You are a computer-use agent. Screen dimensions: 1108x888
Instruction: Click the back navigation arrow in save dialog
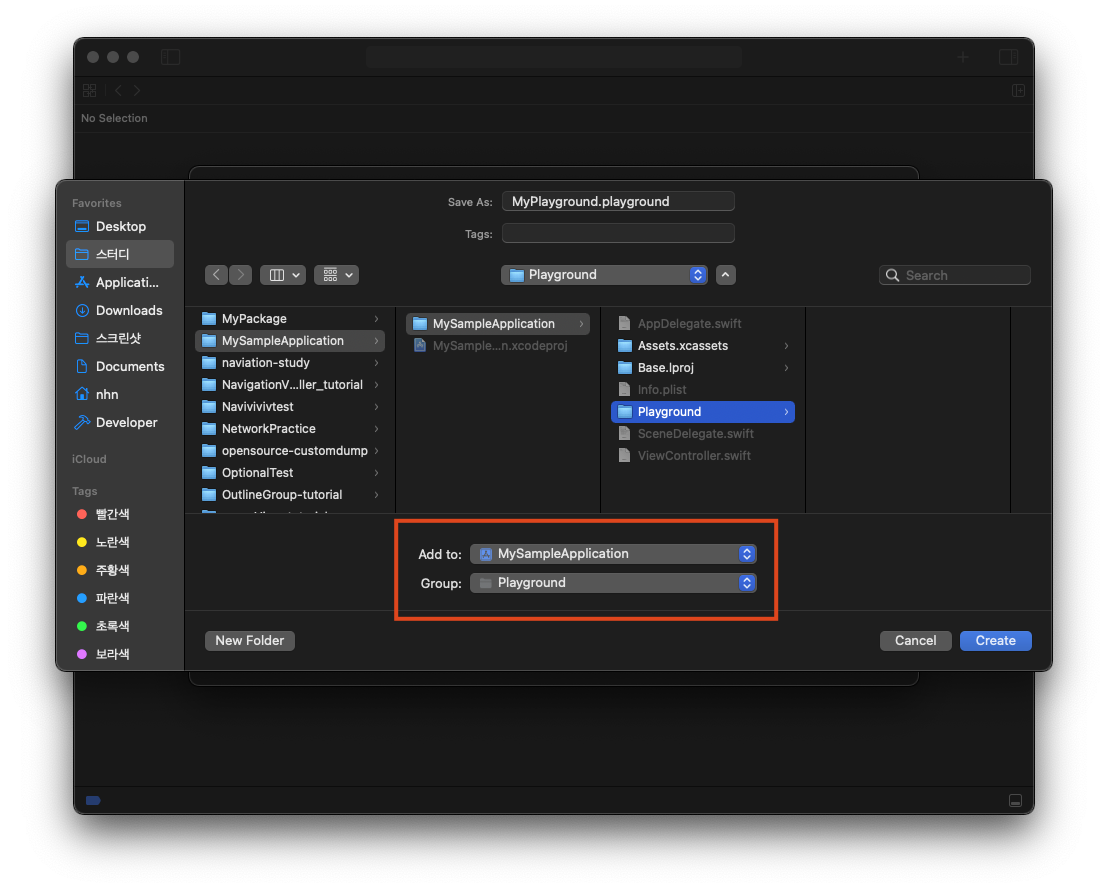pos(216,275)
